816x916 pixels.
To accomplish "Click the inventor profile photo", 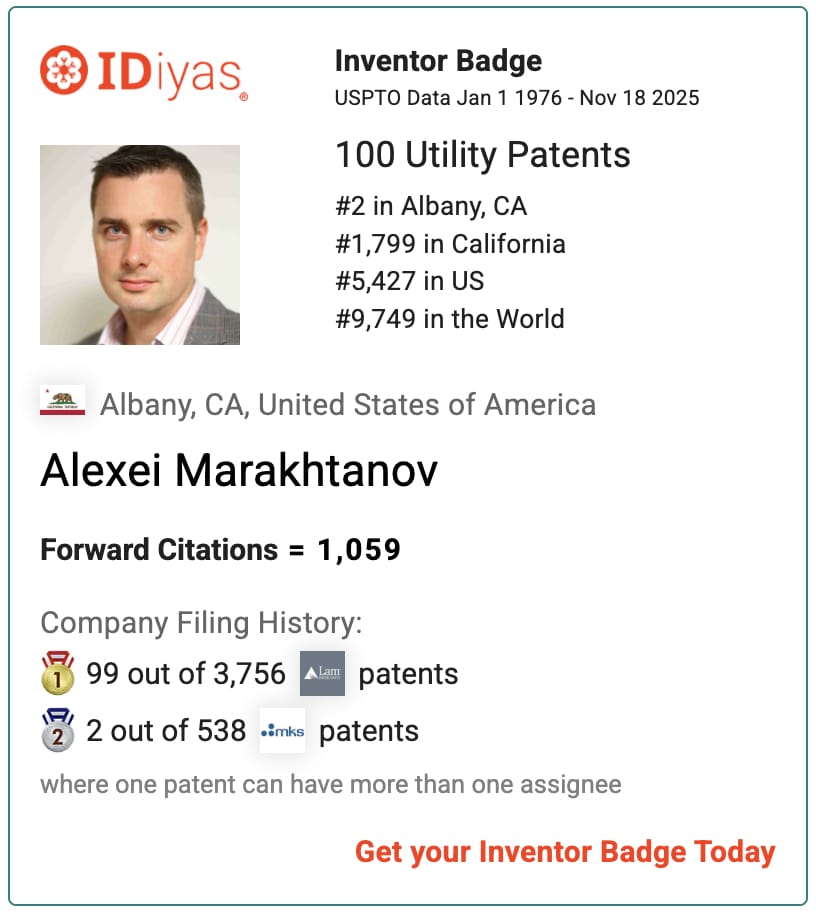I will [x=140, y=245].
